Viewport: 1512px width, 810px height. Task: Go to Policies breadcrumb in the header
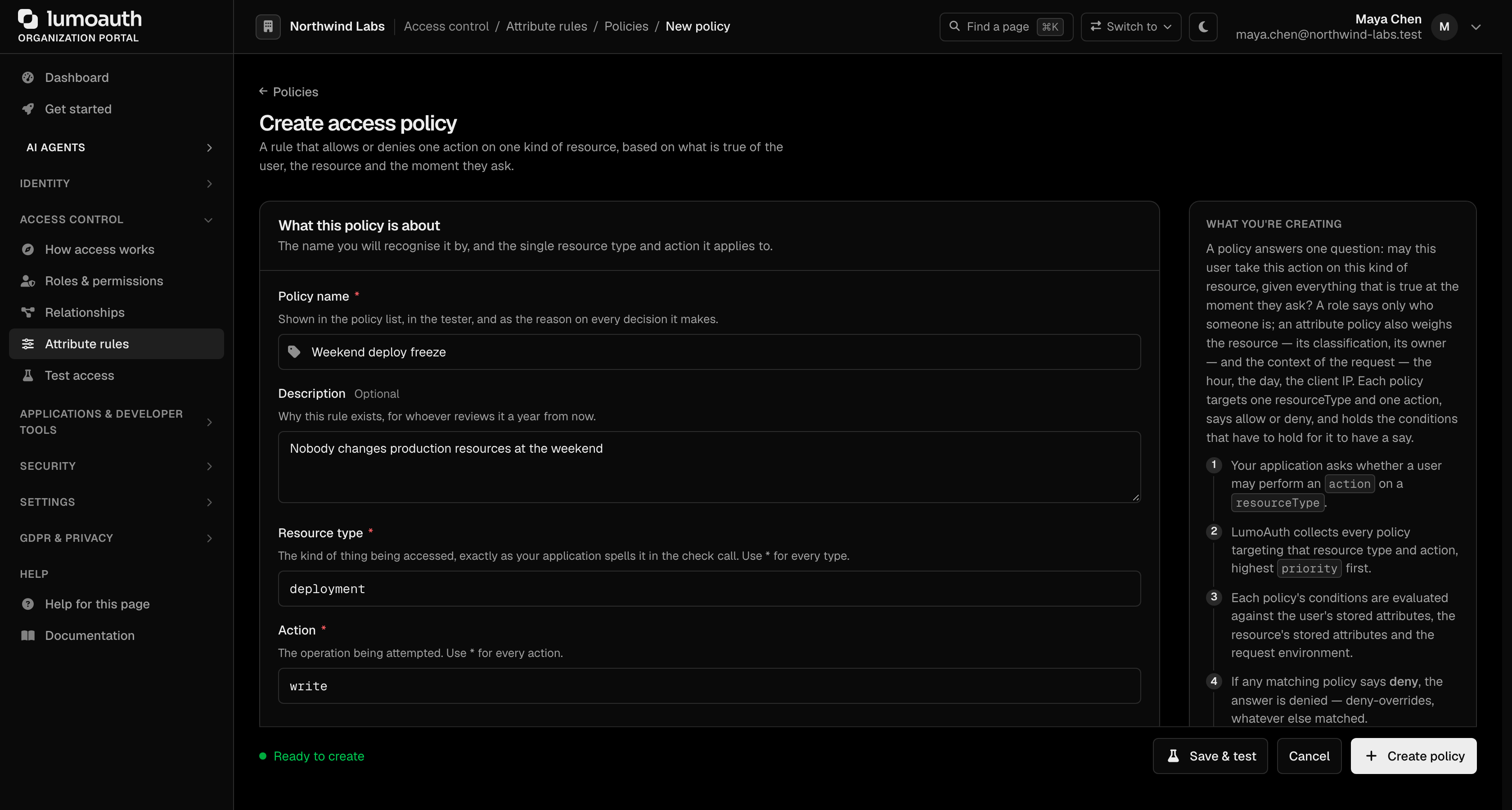[x=626, y=27]
